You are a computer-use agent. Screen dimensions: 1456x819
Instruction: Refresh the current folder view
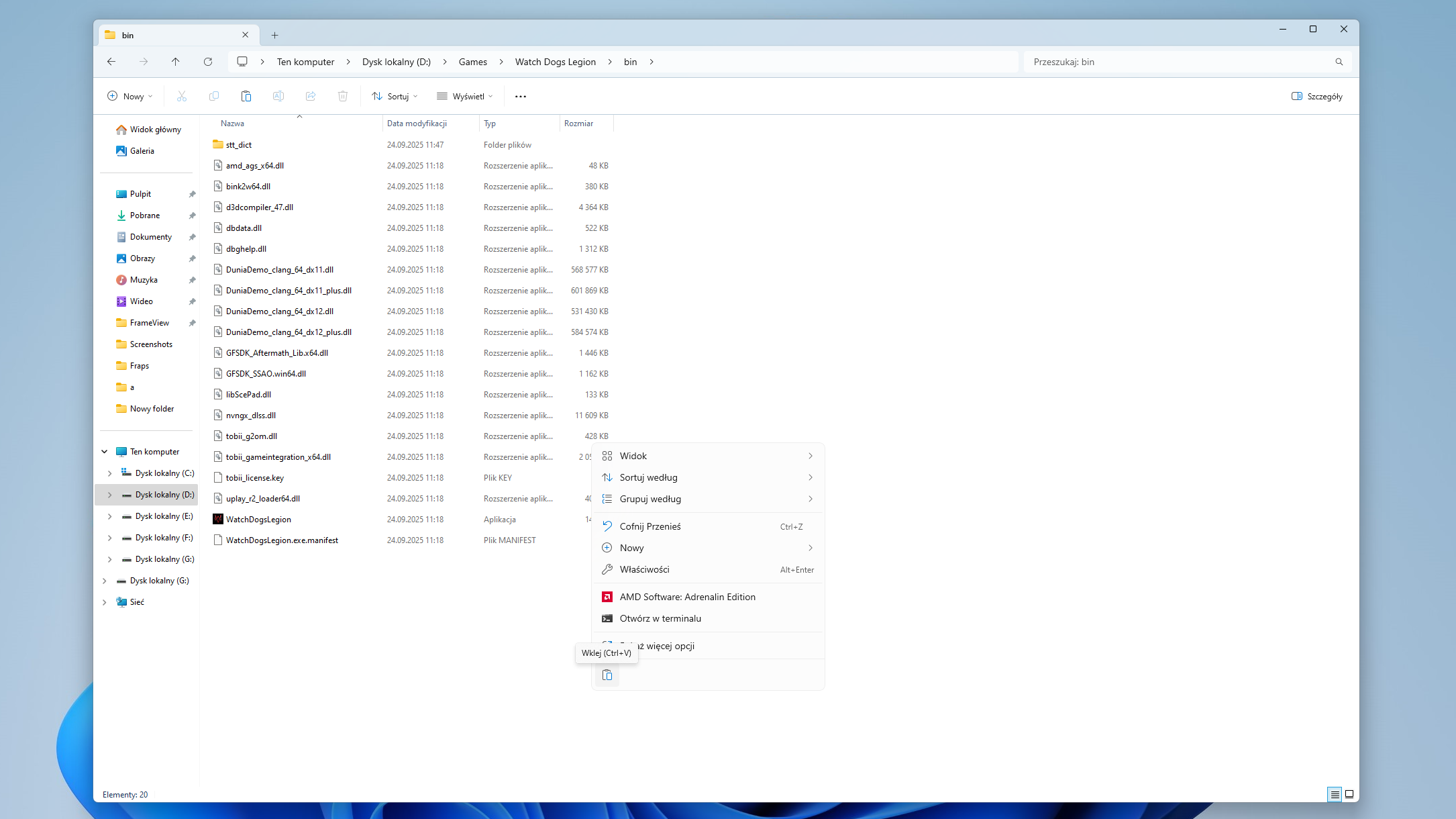[x=208, y=62]
